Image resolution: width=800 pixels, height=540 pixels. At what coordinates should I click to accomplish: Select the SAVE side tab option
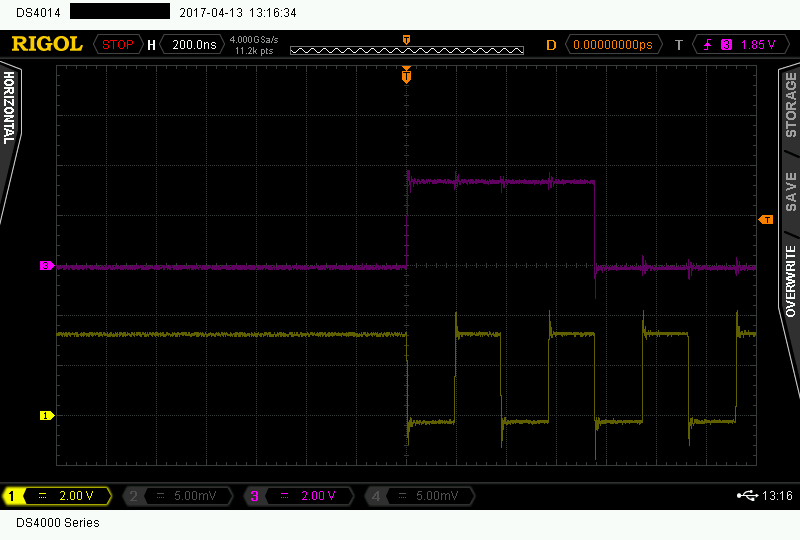pos(790,192)
